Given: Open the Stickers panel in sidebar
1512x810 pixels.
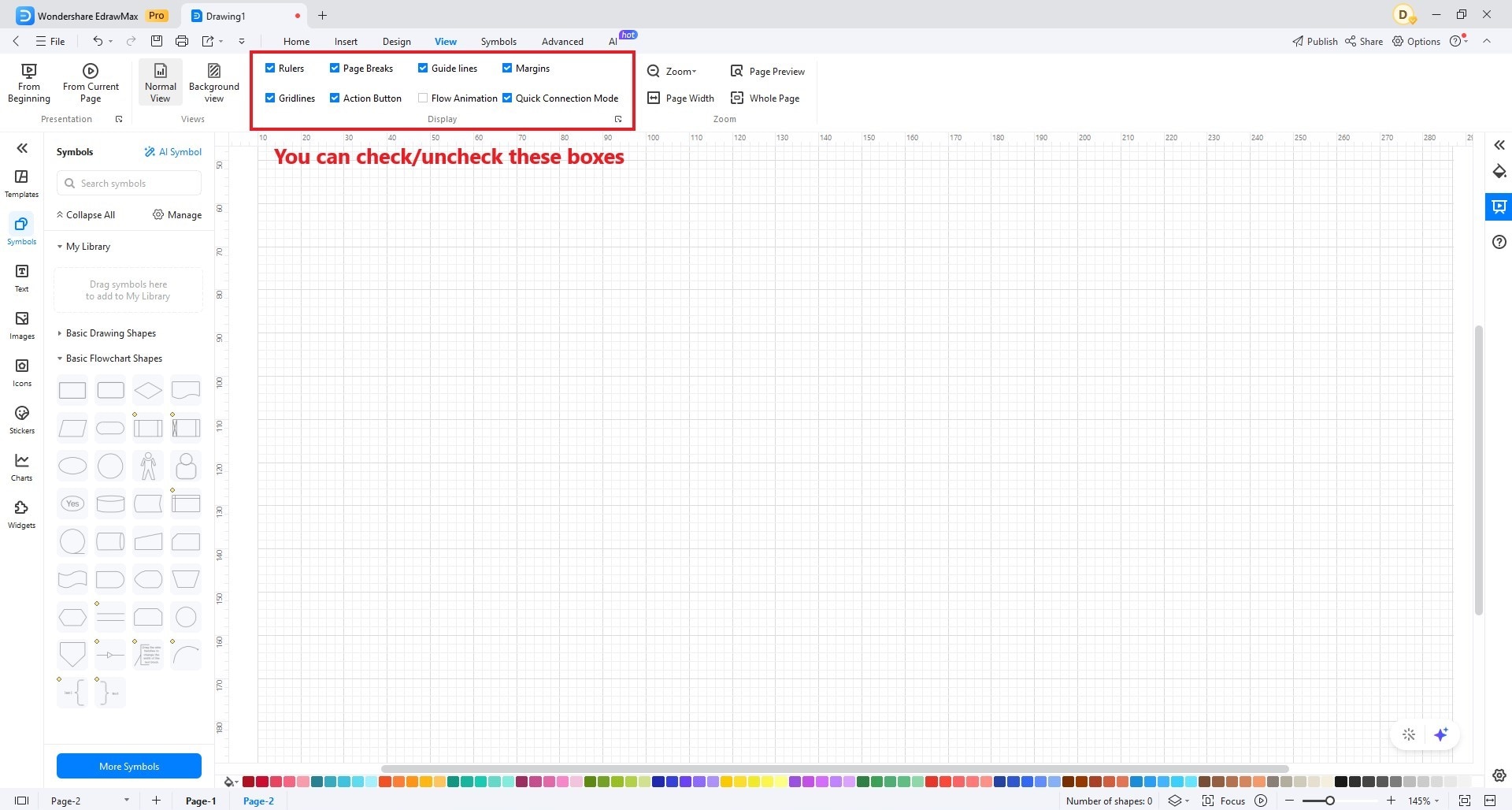Looking at the screenshot, I should point(21,419).
